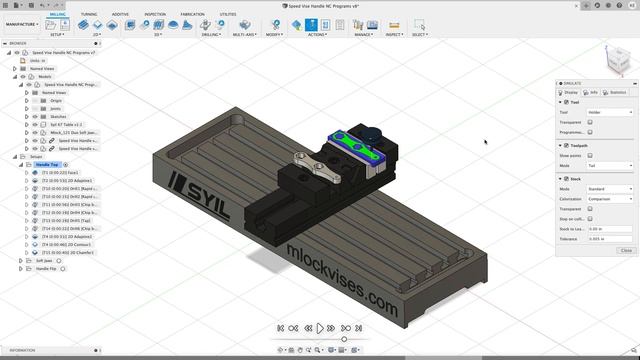Viewport: 640px width, 360px height.
Task: Click the simulation speed slider handle
Action: click(344, 339)
